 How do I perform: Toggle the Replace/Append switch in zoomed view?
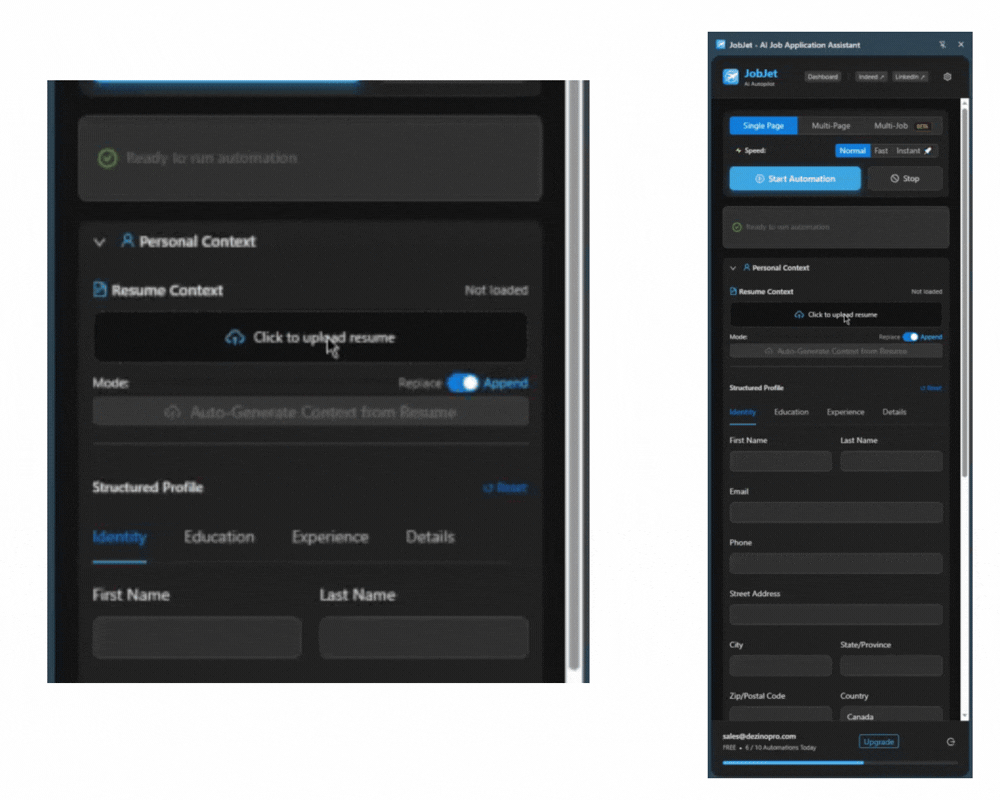point(463,383)
